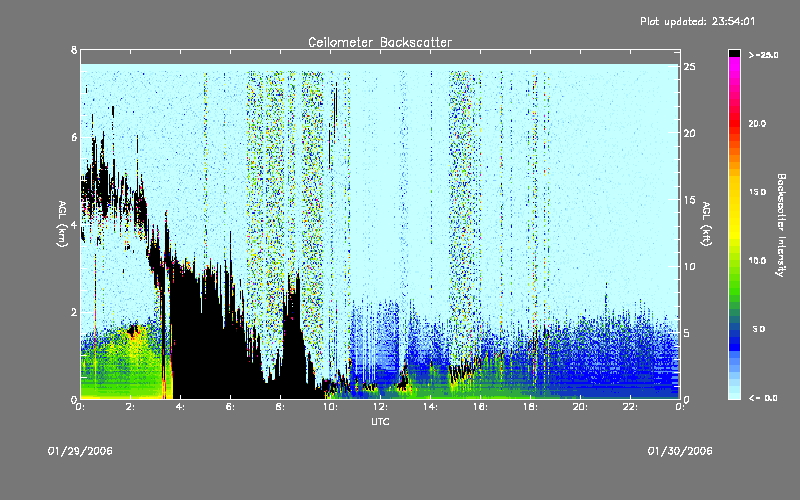Click the start date "01/29/2006"
The image size is (800, 500).
tap(80, 451)
